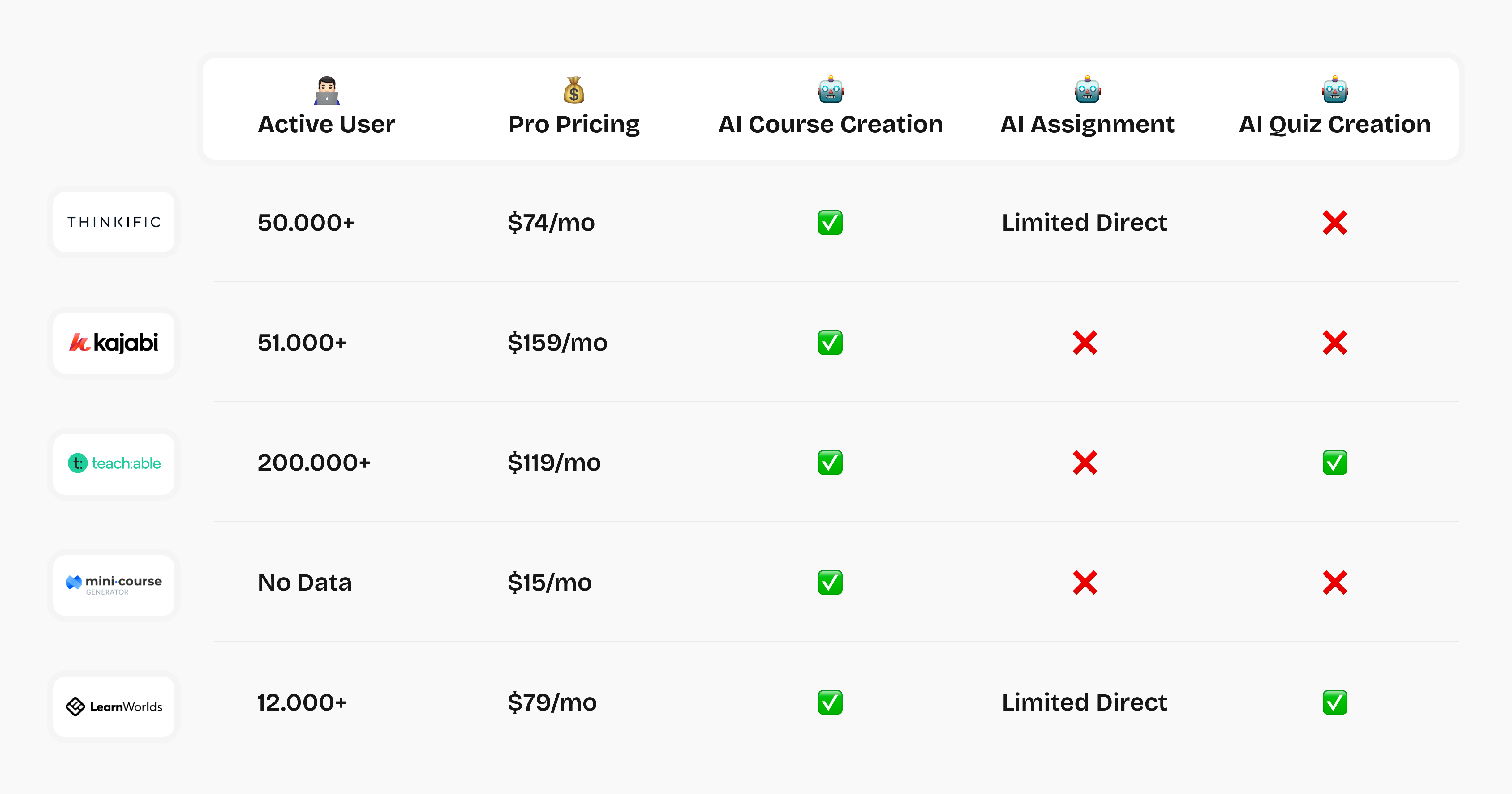Click the Active User column header
This screenshot has height=794, width=1512.
[x=326, y=124]
